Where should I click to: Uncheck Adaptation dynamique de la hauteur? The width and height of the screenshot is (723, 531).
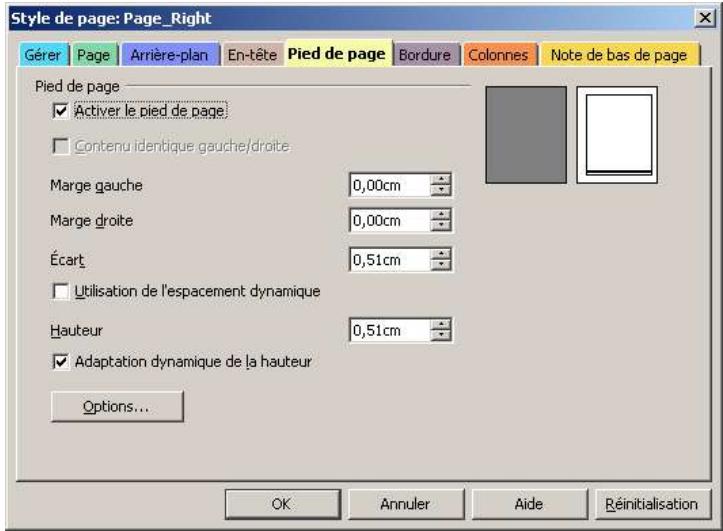pyautogui.click(x=61, y=362)
